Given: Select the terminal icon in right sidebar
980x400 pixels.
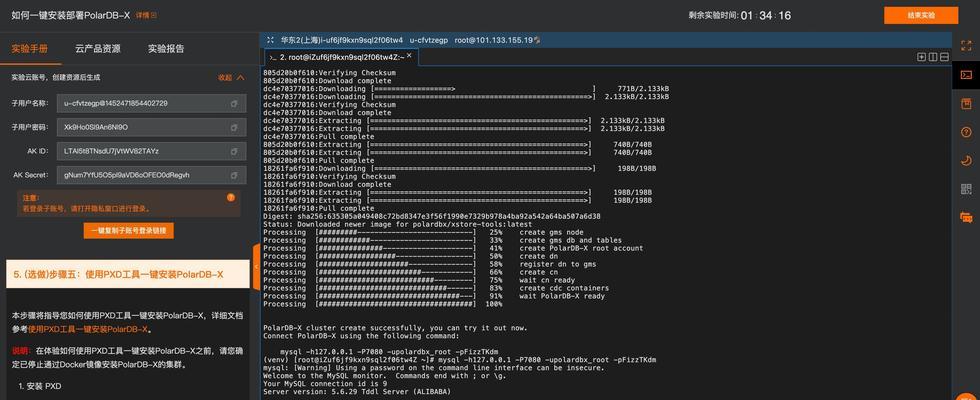Looking at the screenshot, I should [x=966, y=75].
